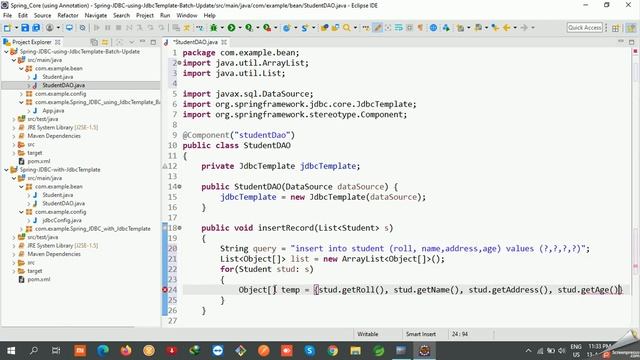640x360 pixels.
Task: Click the Smart Insert status entry
Action: point(421,334)
